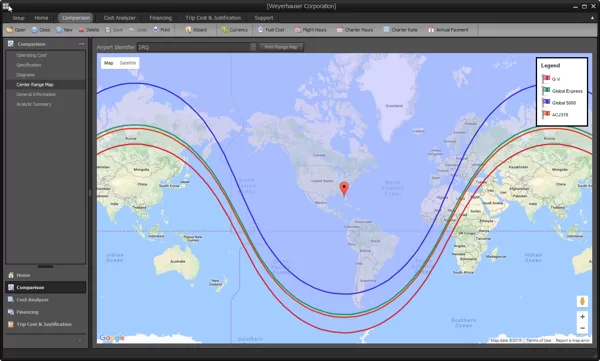Select Analytic Summary in the sidebar
The width and height of the screenshot is (600, 361).
click(34, 104)
